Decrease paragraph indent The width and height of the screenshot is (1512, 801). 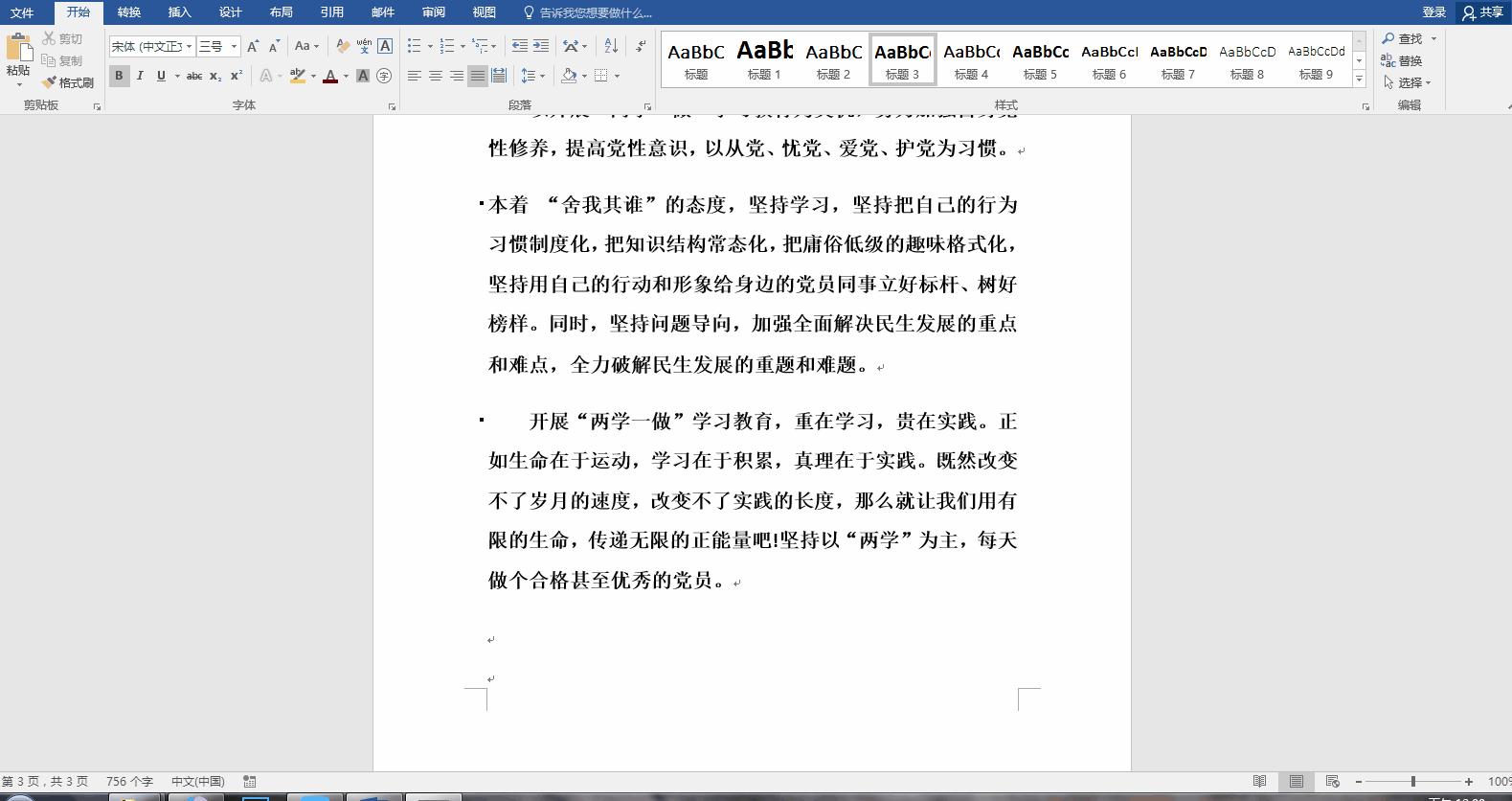[x=519, y=46]
